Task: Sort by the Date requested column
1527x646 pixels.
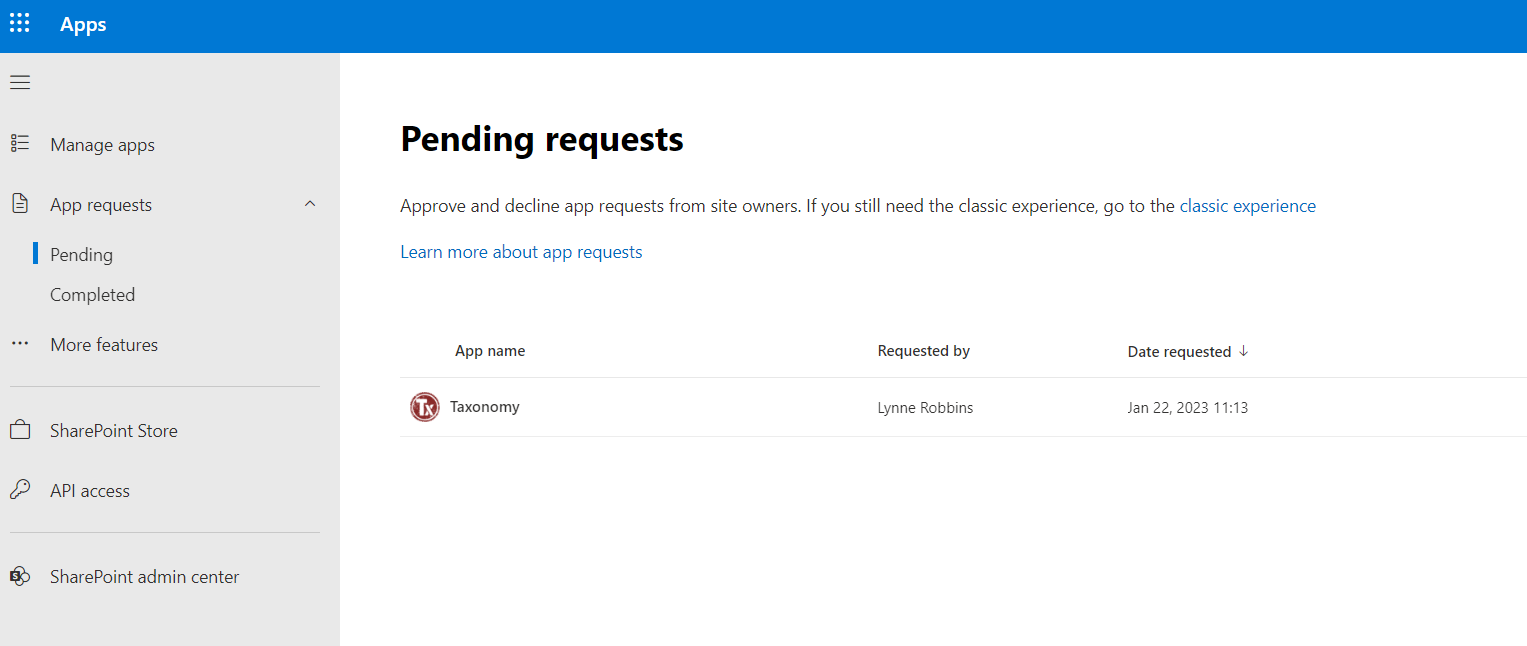Action: [1179, 352]
